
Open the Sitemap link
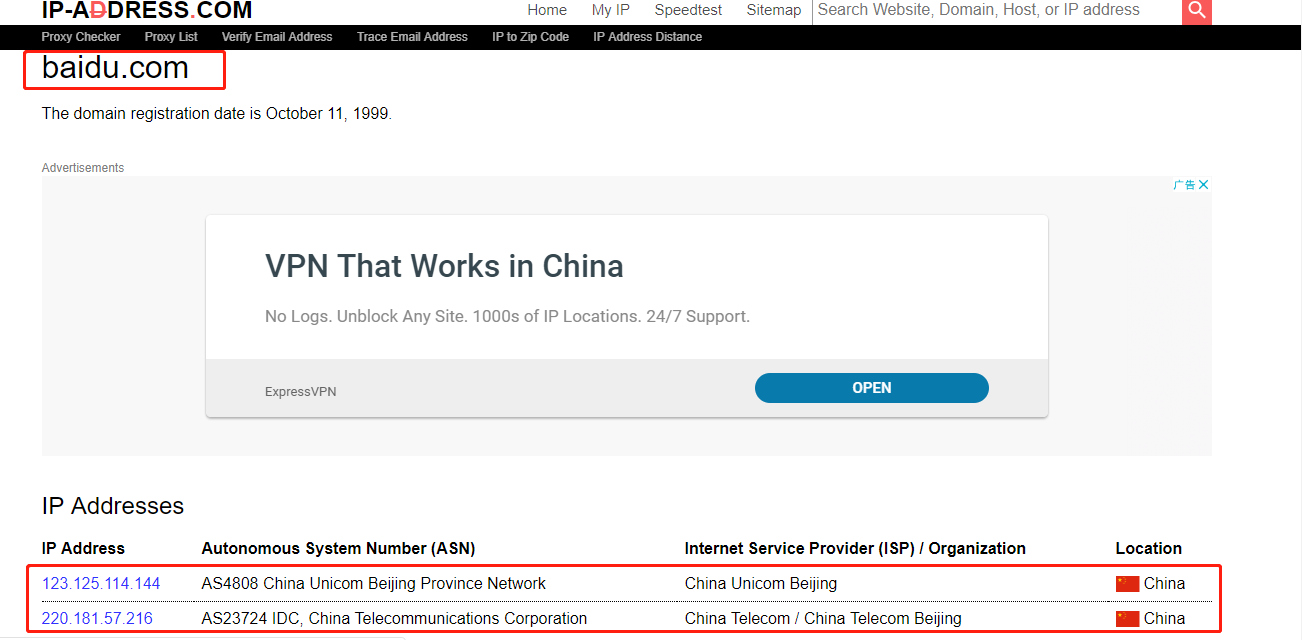tap(774, 10)
